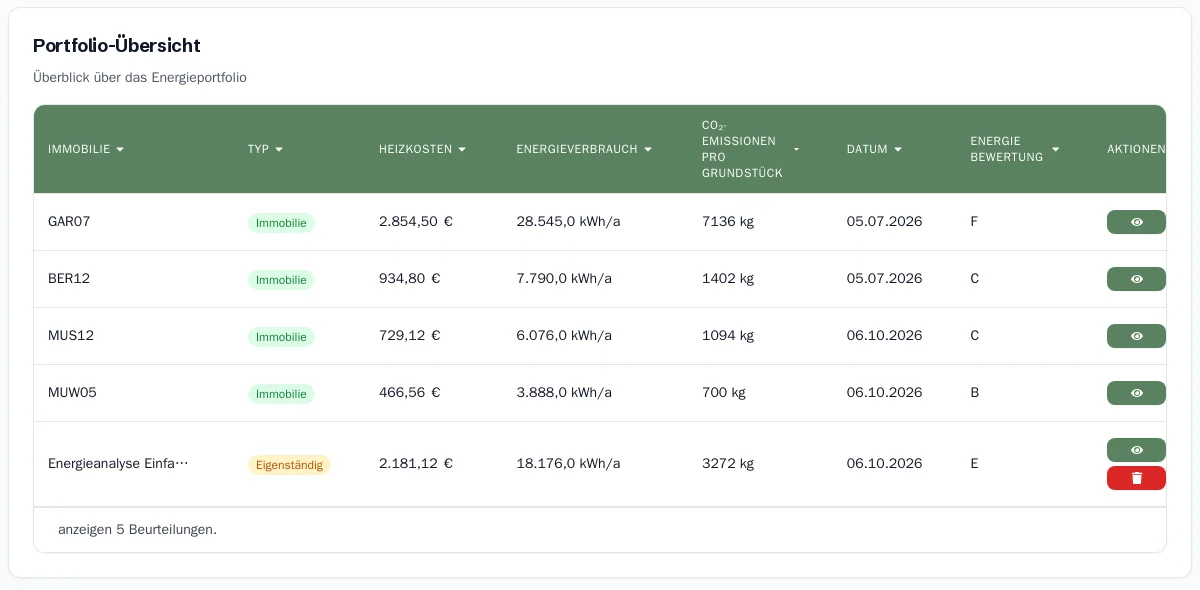1200x590 pixels.
Task: Click the Immobilie tag in MUS12 row
Action: 281,337
